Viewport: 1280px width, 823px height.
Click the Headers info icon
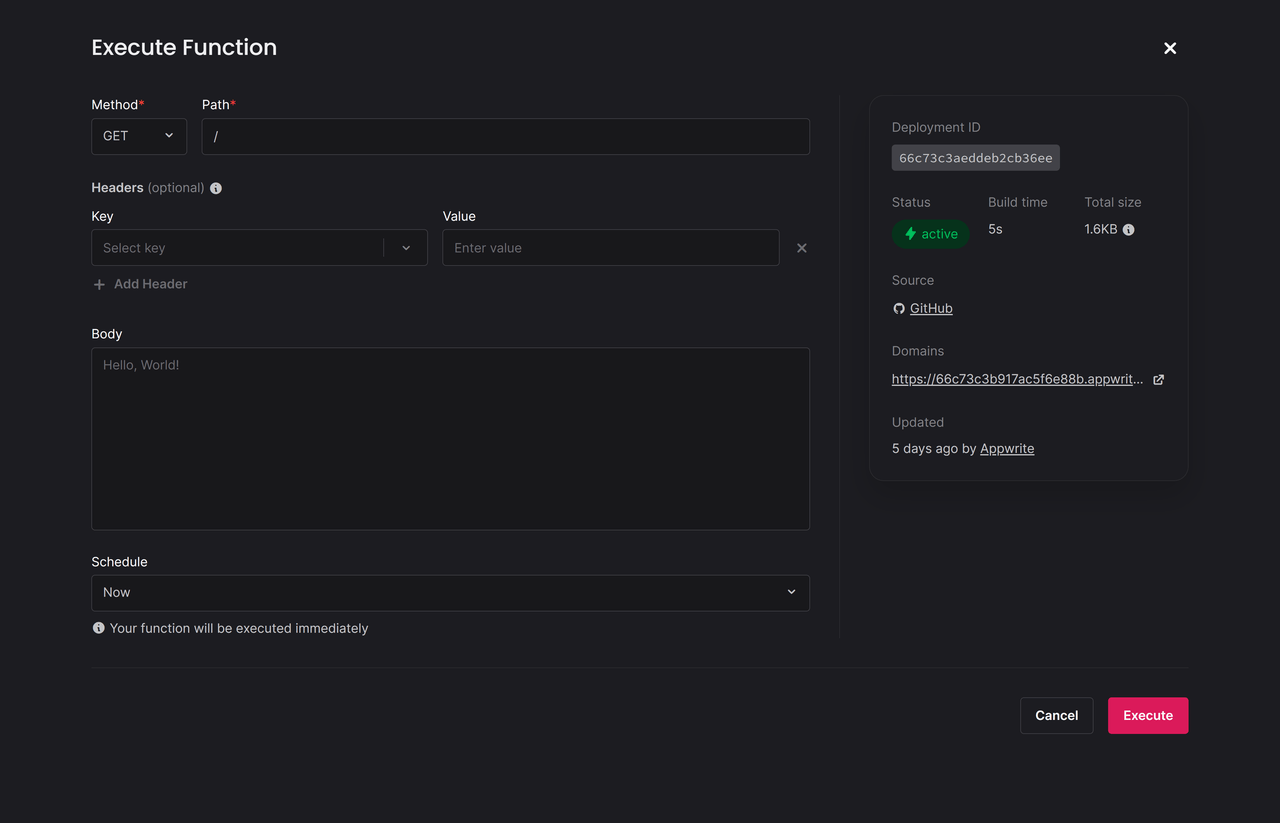[216, 188]
